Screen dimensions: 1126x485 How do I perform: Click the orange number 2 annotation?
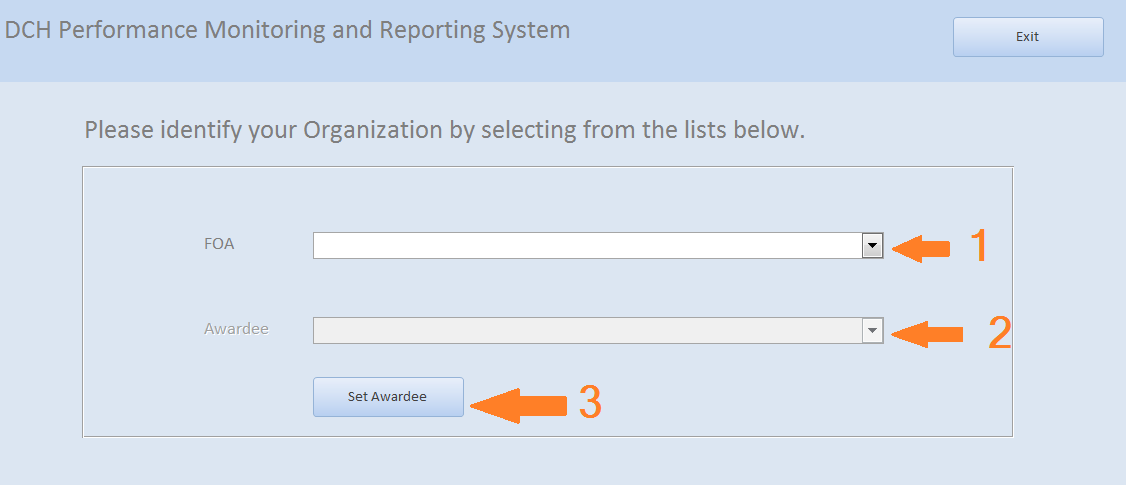click(x=1000, y=333)
